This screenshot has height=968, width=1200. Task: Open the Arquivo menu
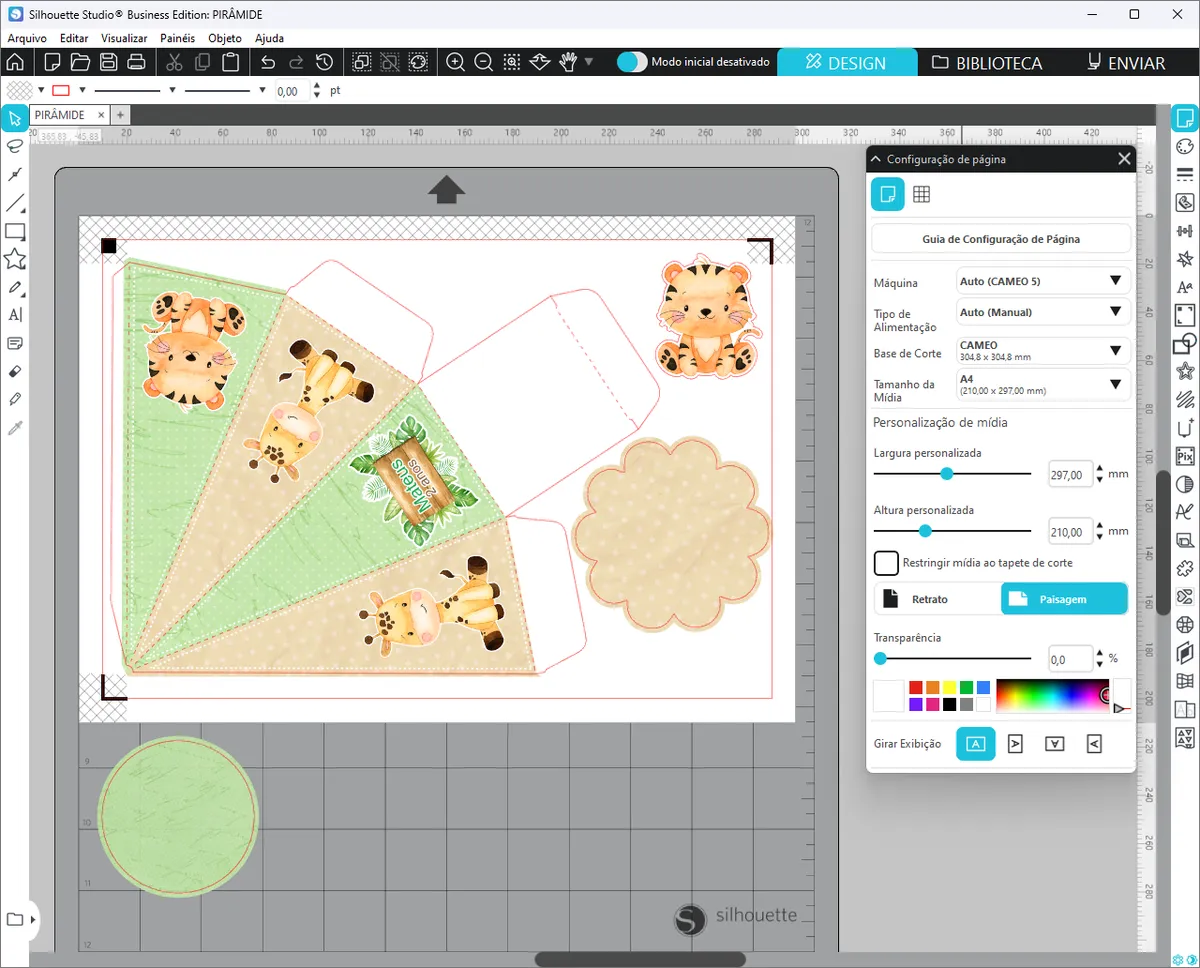27,38
